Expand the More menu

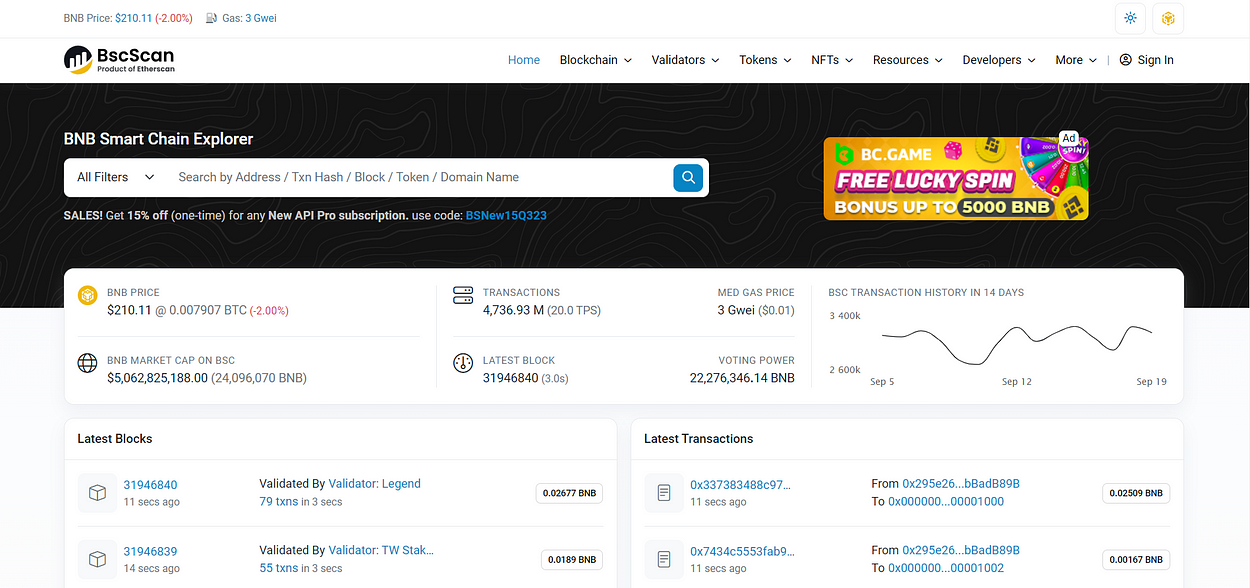[1076, 60]
